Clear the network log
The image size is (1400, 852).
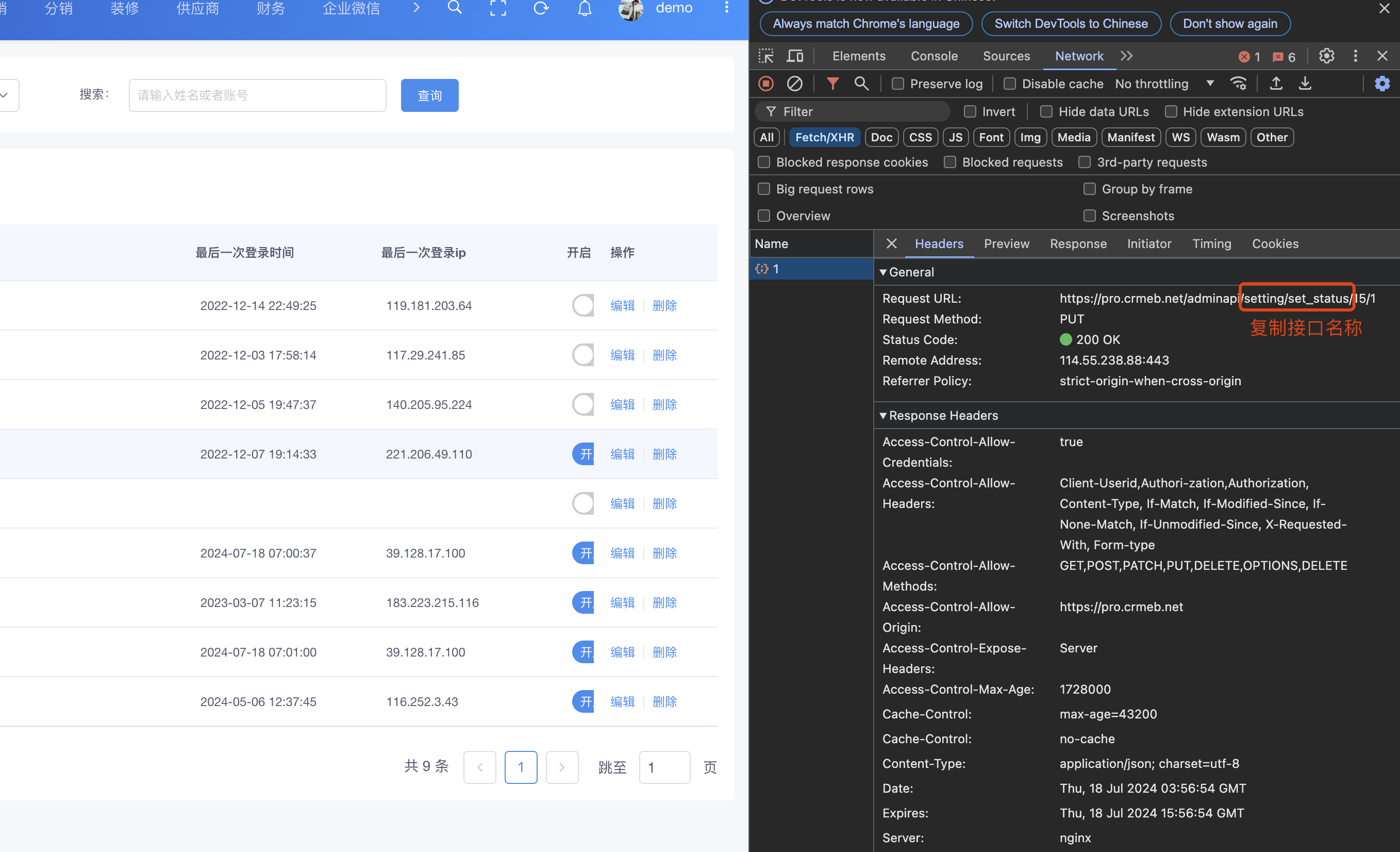click(794, 84)
